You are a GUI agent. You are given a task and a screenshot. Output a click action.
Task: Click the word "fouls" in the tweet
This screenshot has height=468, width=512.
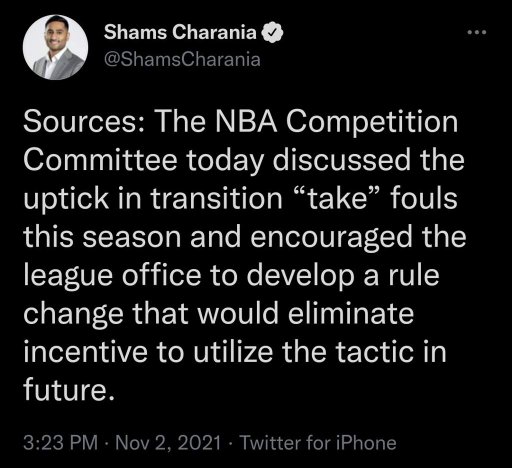424,198
